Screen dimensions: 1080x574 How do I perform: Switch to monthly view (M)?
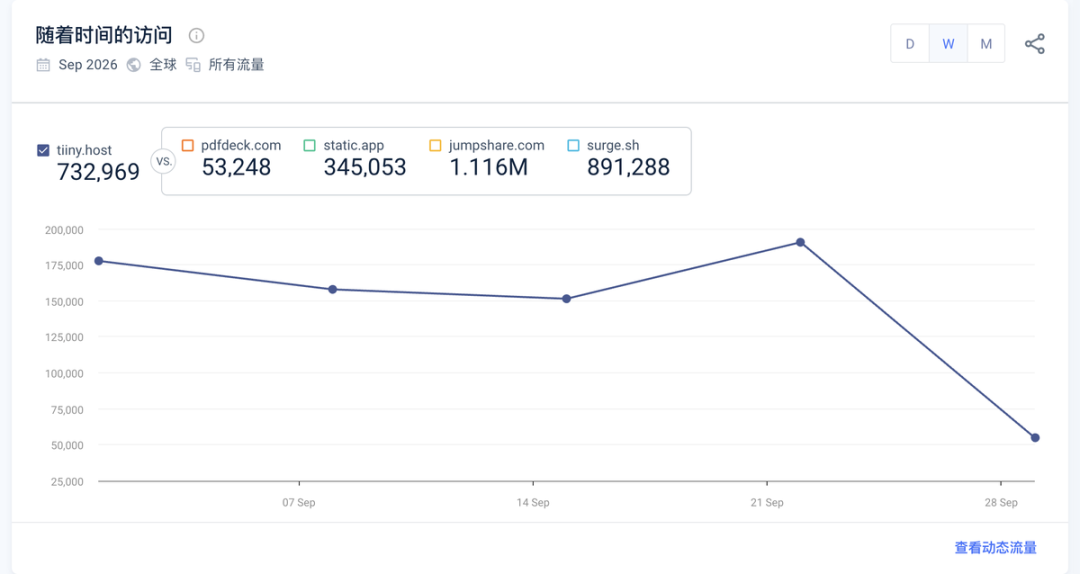click(x=986, y=43)
